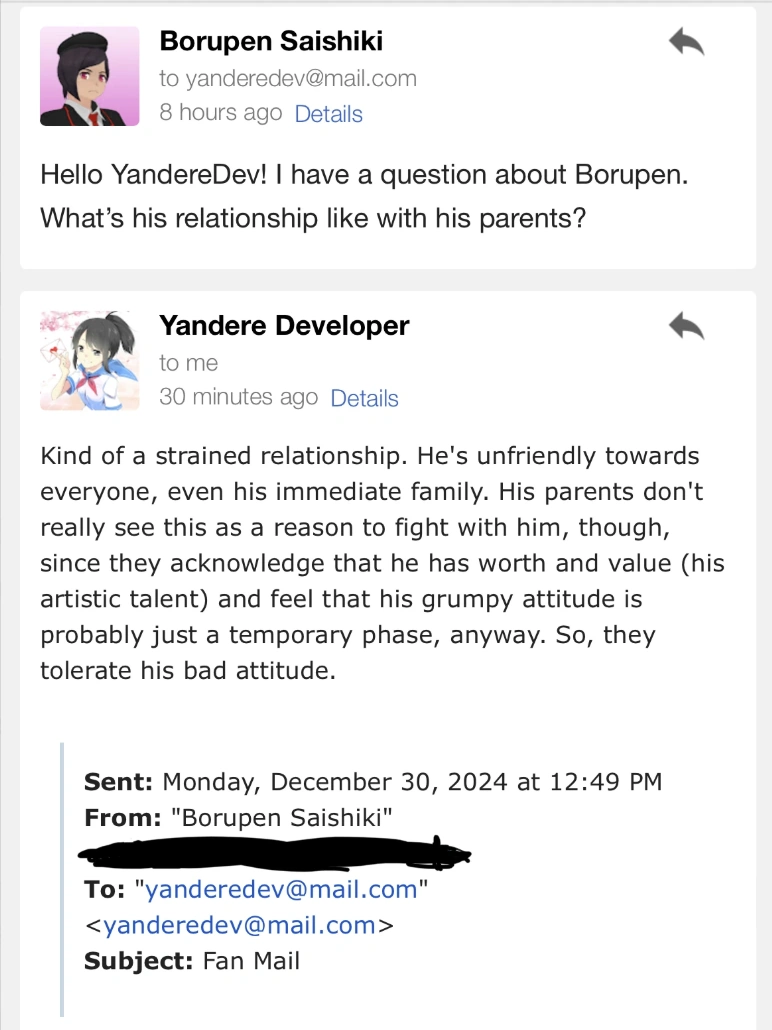Screen dimensions: 772x1030
Task: Tap the "to me" recipient line
Action: click(188, 363)
